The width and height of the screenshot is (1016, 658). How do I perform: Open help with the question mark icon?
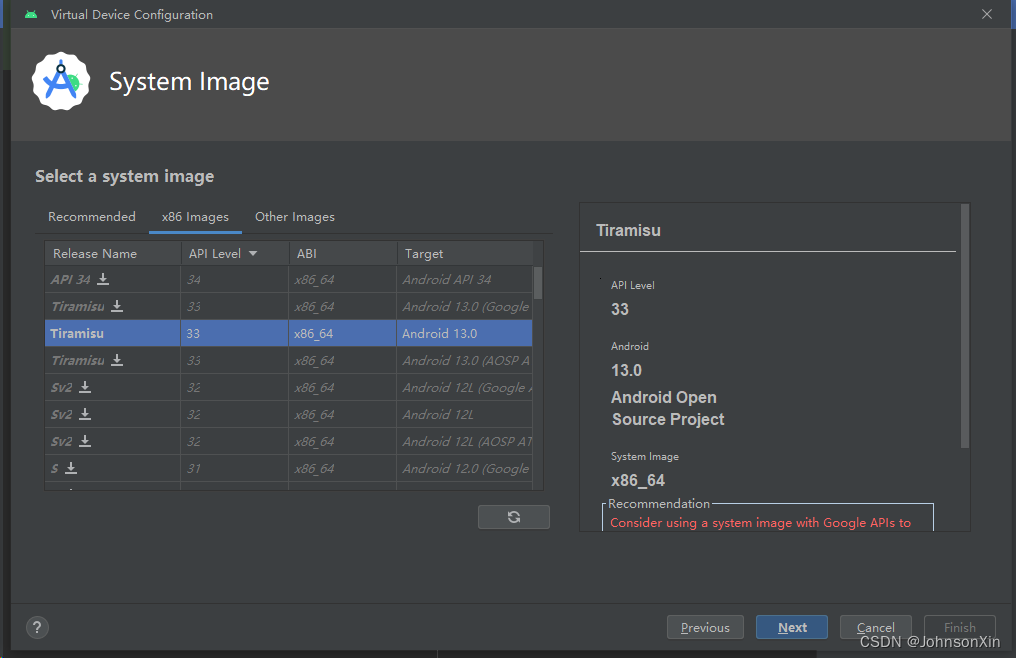click(x=38, y=627)
